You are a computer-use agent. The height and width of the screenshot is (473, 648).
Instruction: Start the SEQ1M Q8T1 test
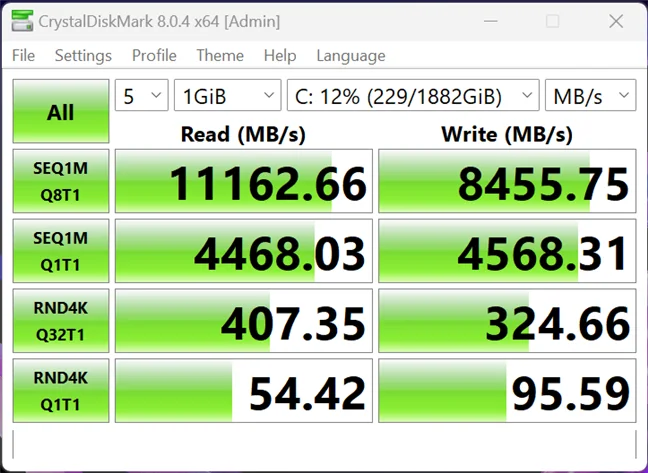tap(61, 181)
